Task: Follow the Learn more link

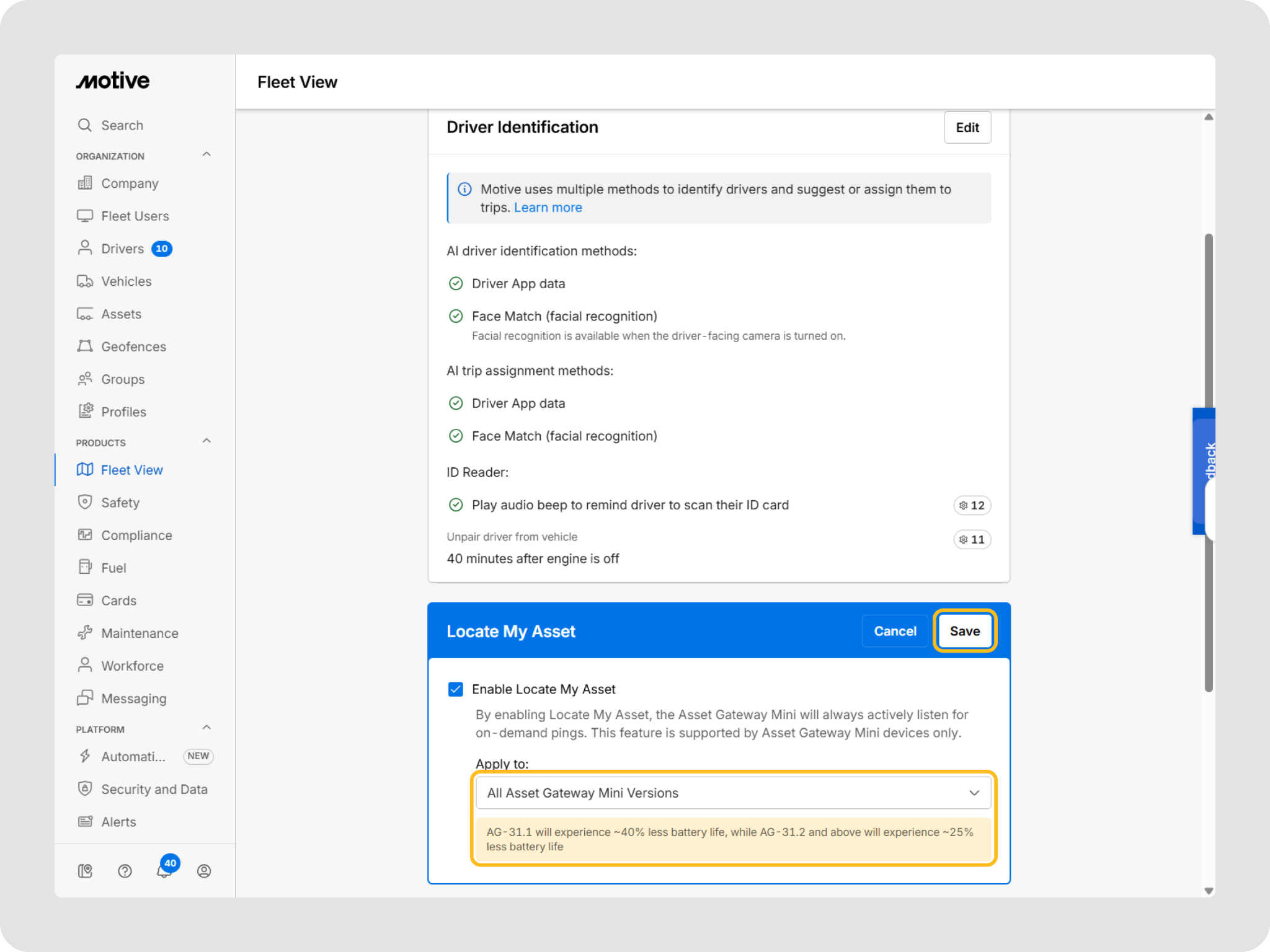Action: tap(548, 208)
